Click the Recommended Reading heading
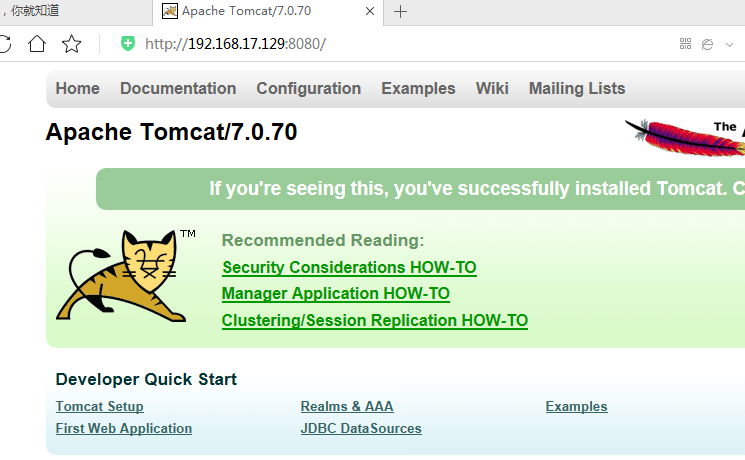Viewport: 745px width, 460px height. pyautogui.click(x=323, y=240)
